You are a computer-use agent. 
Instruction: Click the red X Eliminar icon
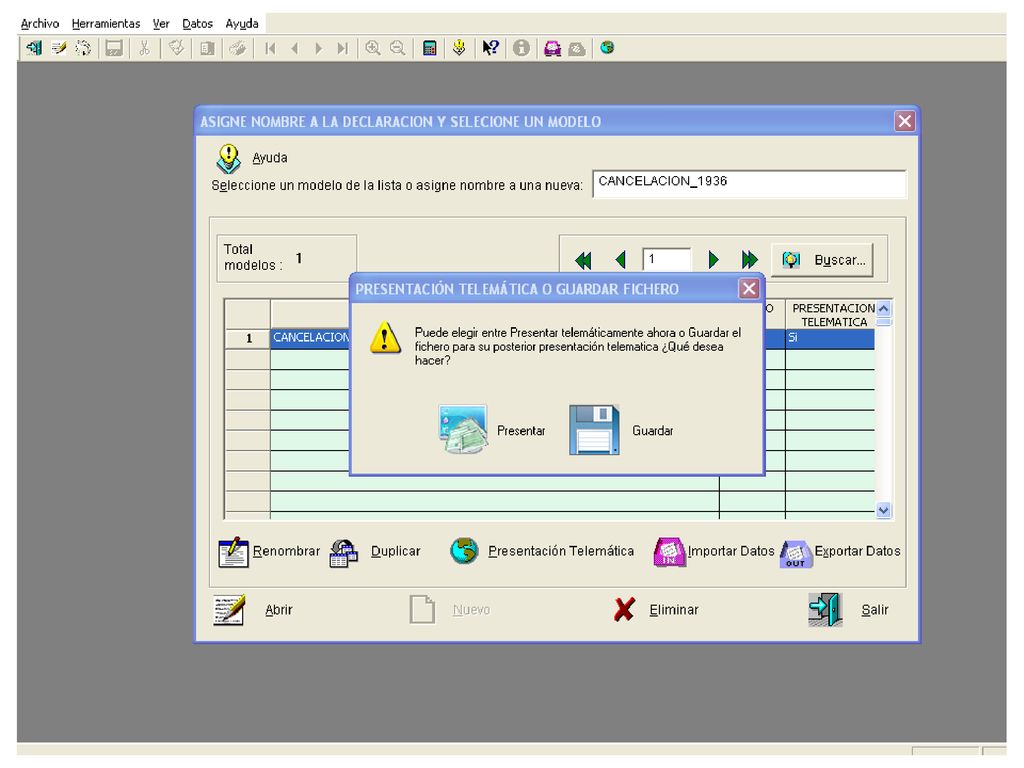coord(624,610)
